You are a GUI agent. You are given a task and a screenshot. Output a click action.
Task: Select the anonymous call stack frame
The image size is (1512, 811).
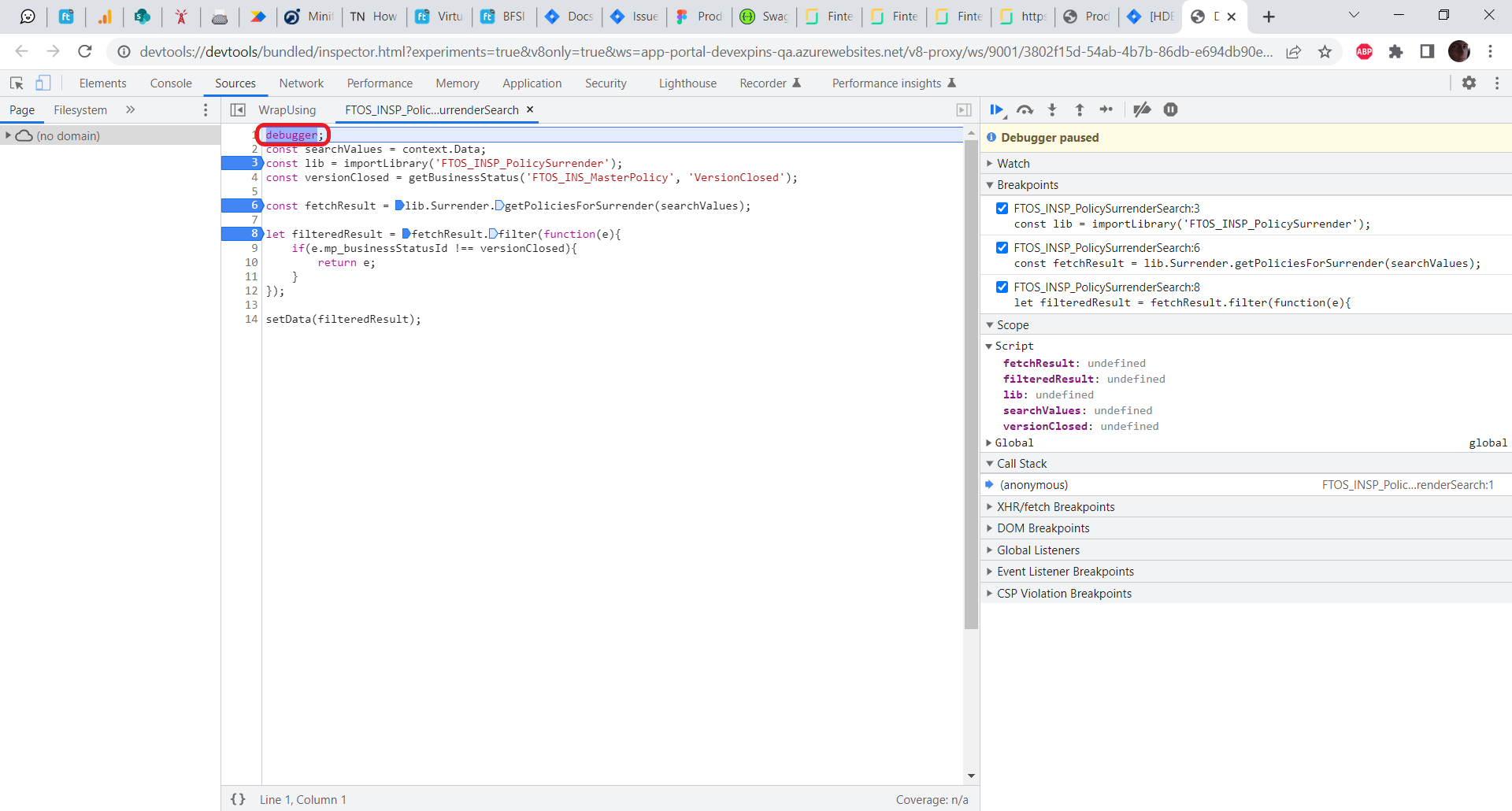[1033, 485]
